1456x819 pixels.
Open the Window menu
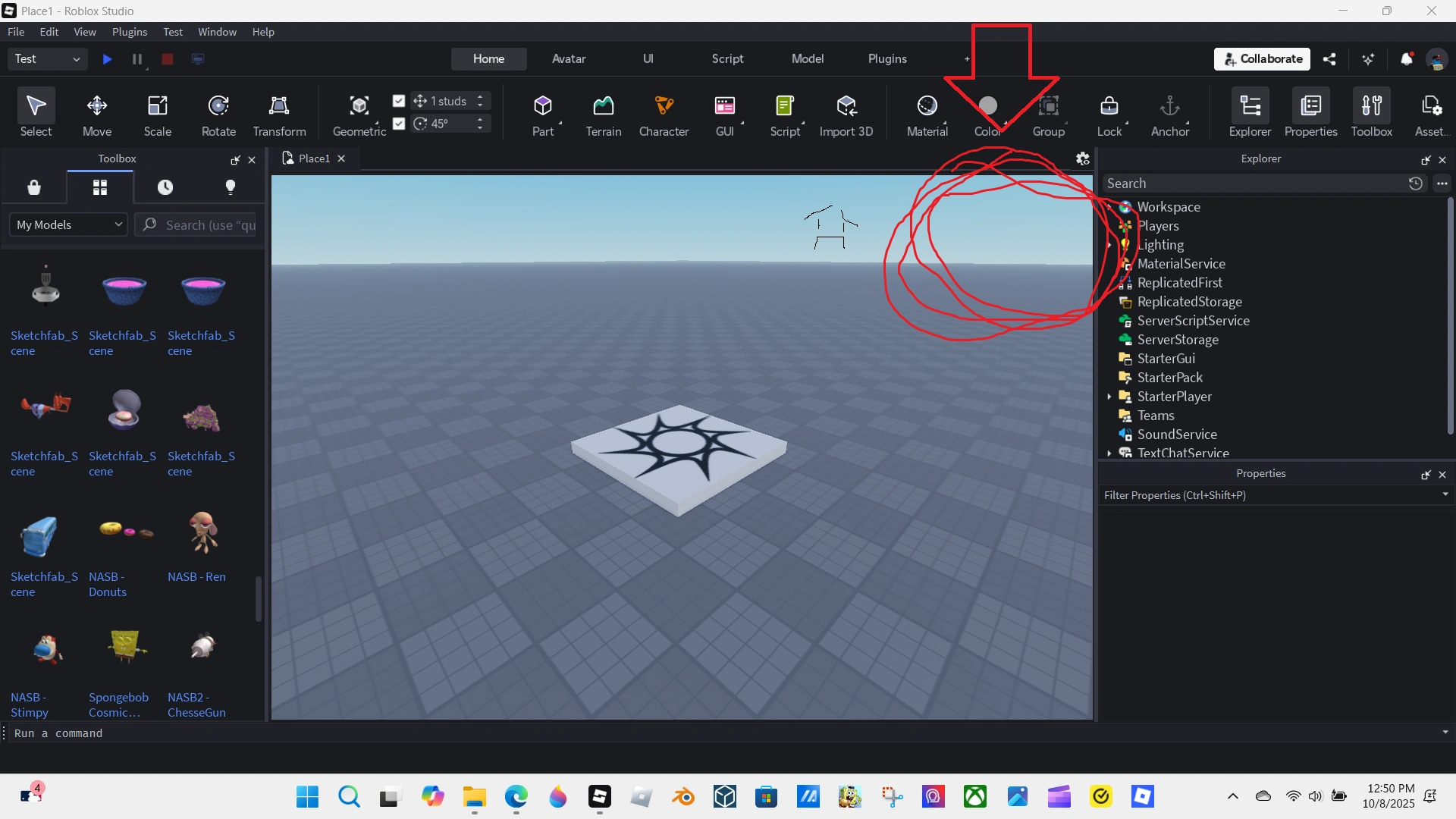pos(217,32)
